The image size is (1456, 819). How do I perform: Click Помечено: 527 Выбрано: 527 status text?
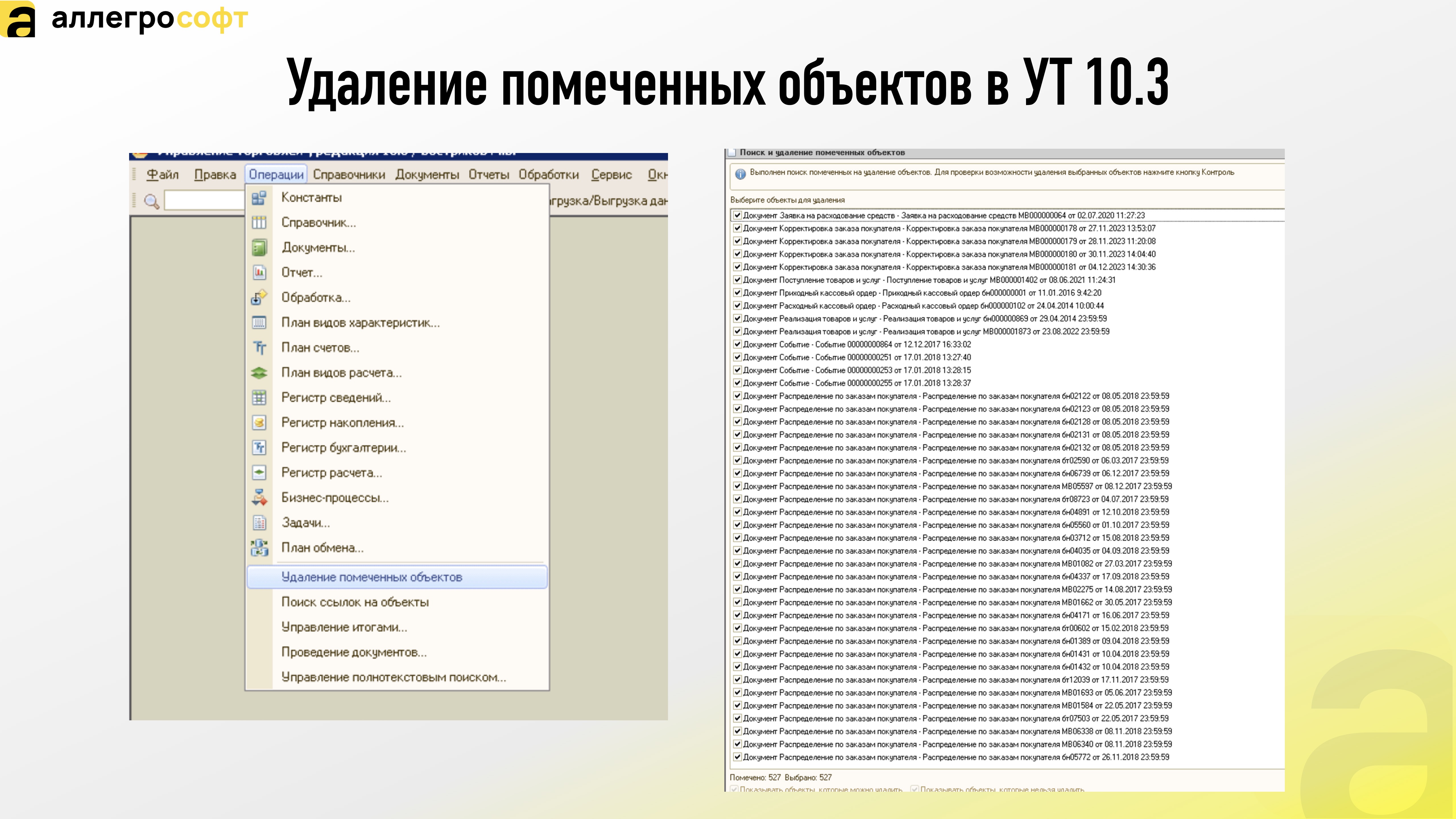(x=781, y=778)
